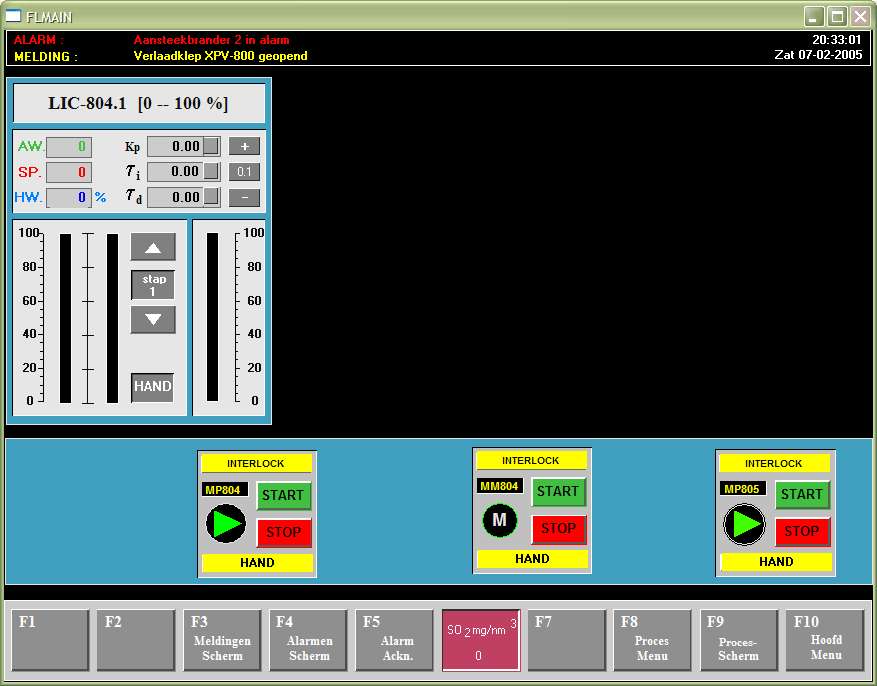Screen dimensions: 877x686
Task: Click the Kp value selector button
Action: click(x=212, y=146)
